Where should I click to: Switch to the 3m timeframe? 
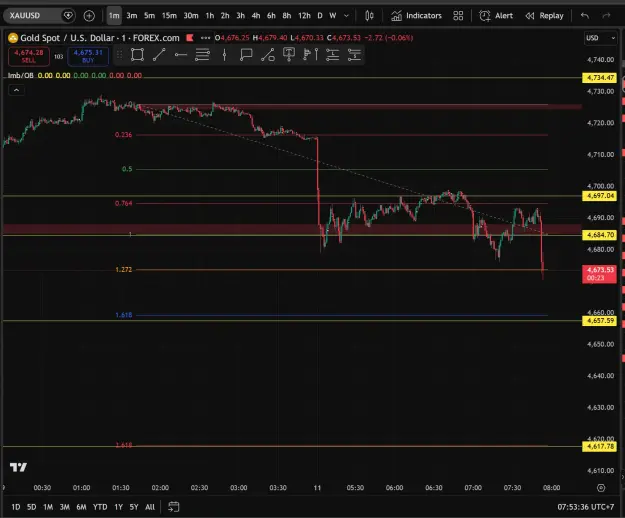tap(132, 16)
